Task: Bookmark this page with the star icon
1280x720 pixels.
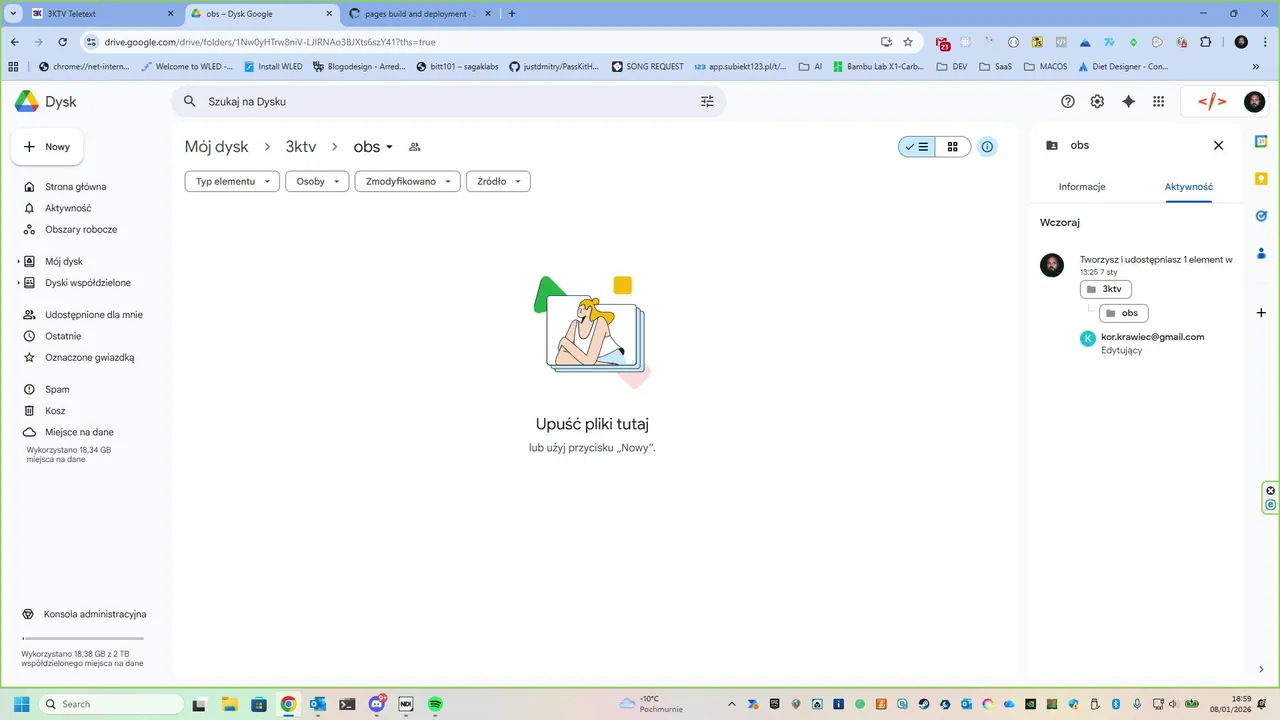Action: [908, 42]
